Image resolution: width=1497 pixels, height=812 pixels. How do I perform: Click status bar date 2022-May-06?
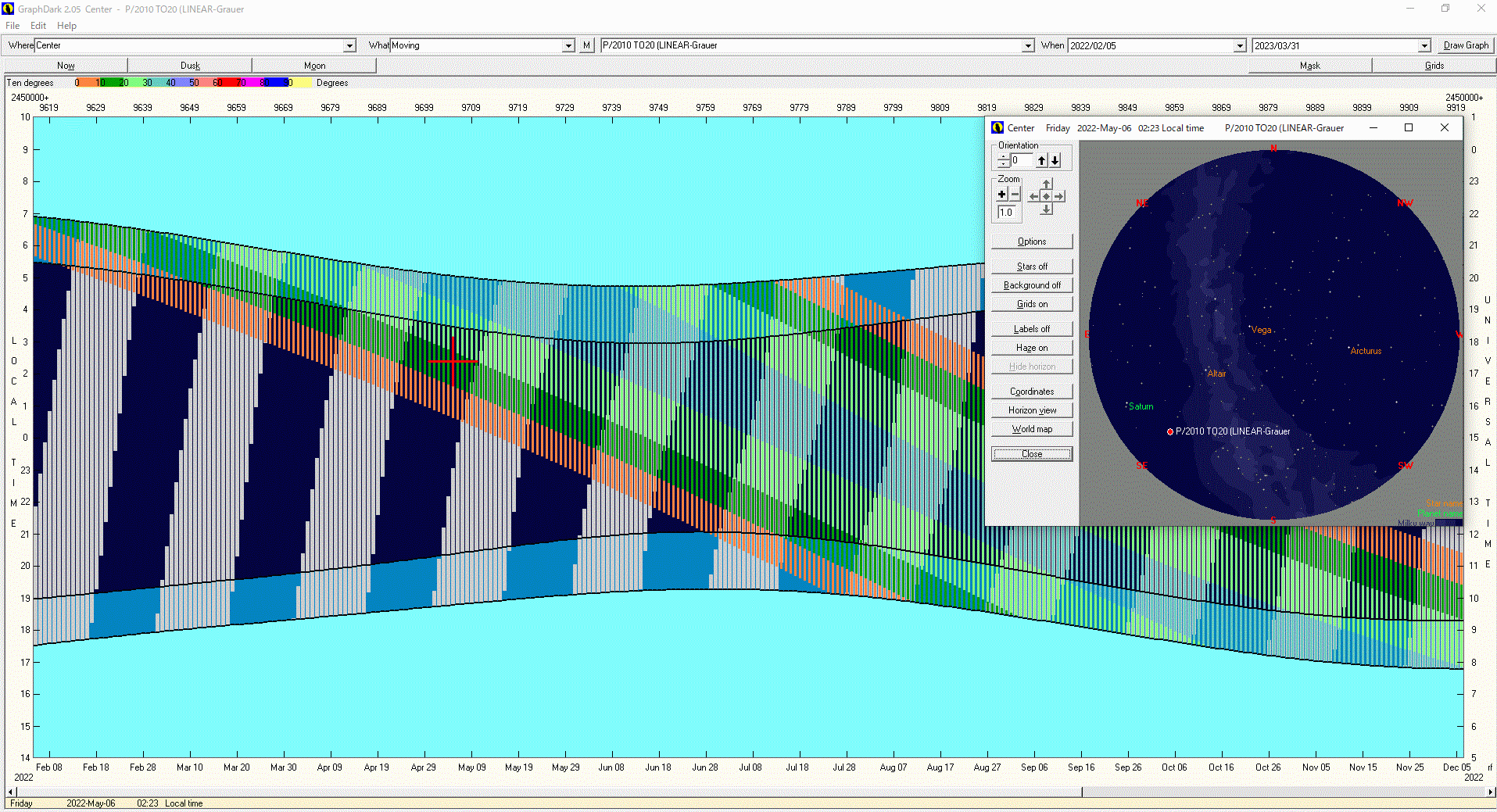tap(91, 803)
